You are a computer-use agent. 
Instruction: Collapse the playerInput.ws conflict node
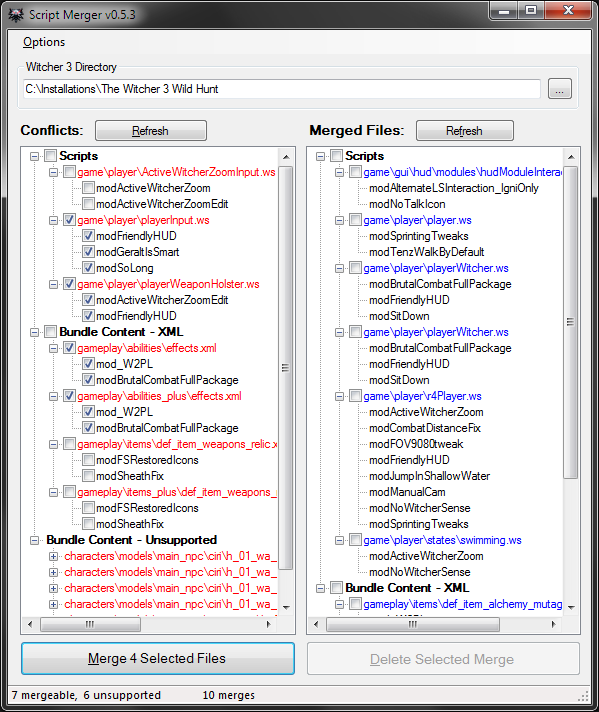pos(54,220)
